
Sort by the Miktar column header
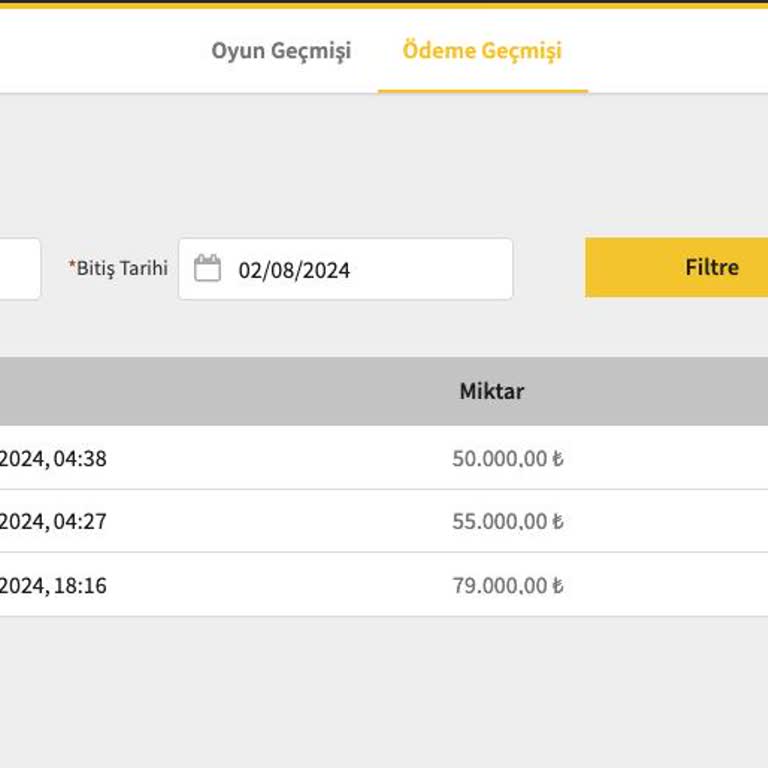coord(491,391)
